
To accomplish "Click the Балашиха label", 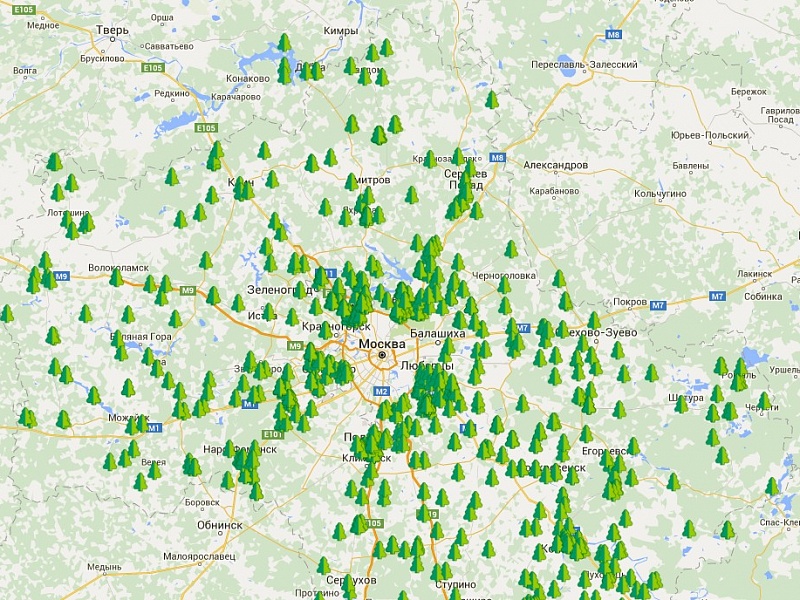I will click(x=438, y=334).
